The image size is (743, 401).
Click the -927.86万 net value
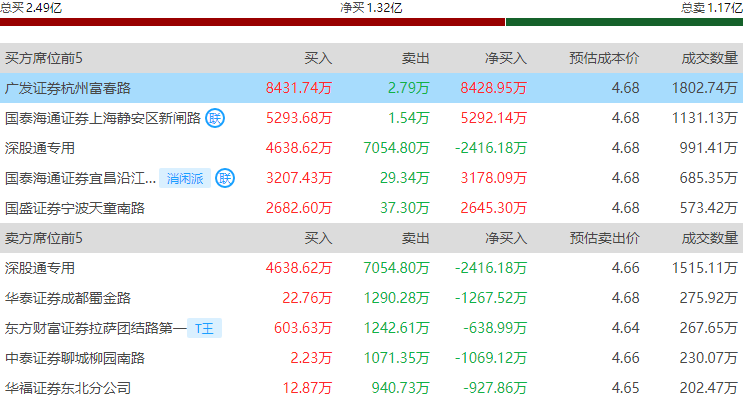(495, 388)
